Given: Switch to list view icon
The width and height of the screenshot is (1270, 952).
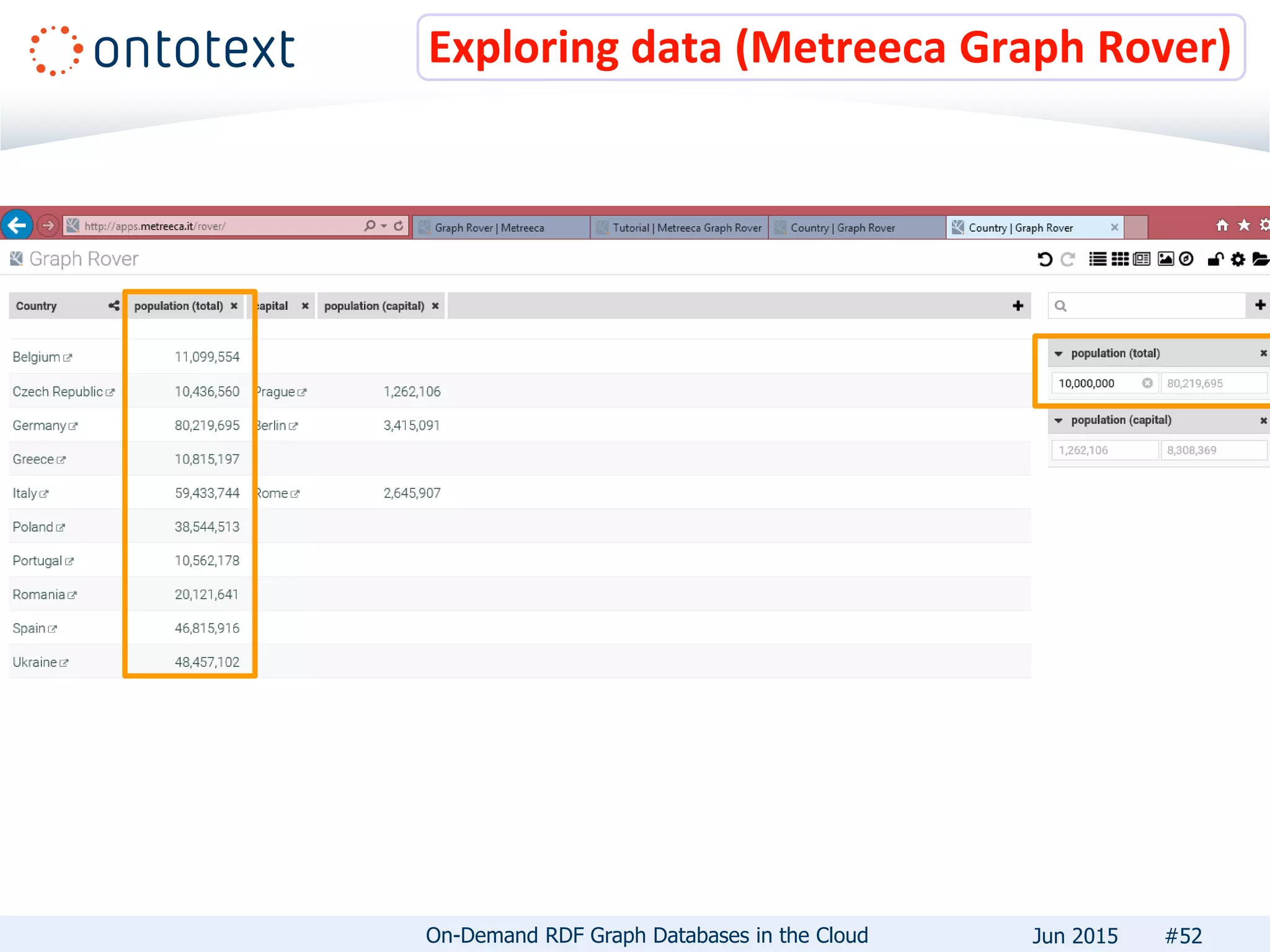Looking at the screenshot, I should tap(1098, 259).
